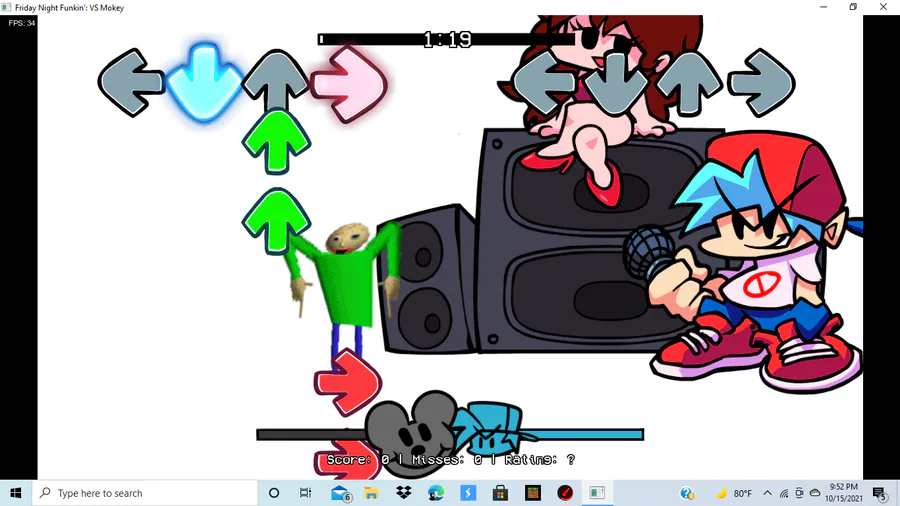900x506 pixels.
Task: Click the red right-arrow note above the health bar
Action: [x=348, y=382]
